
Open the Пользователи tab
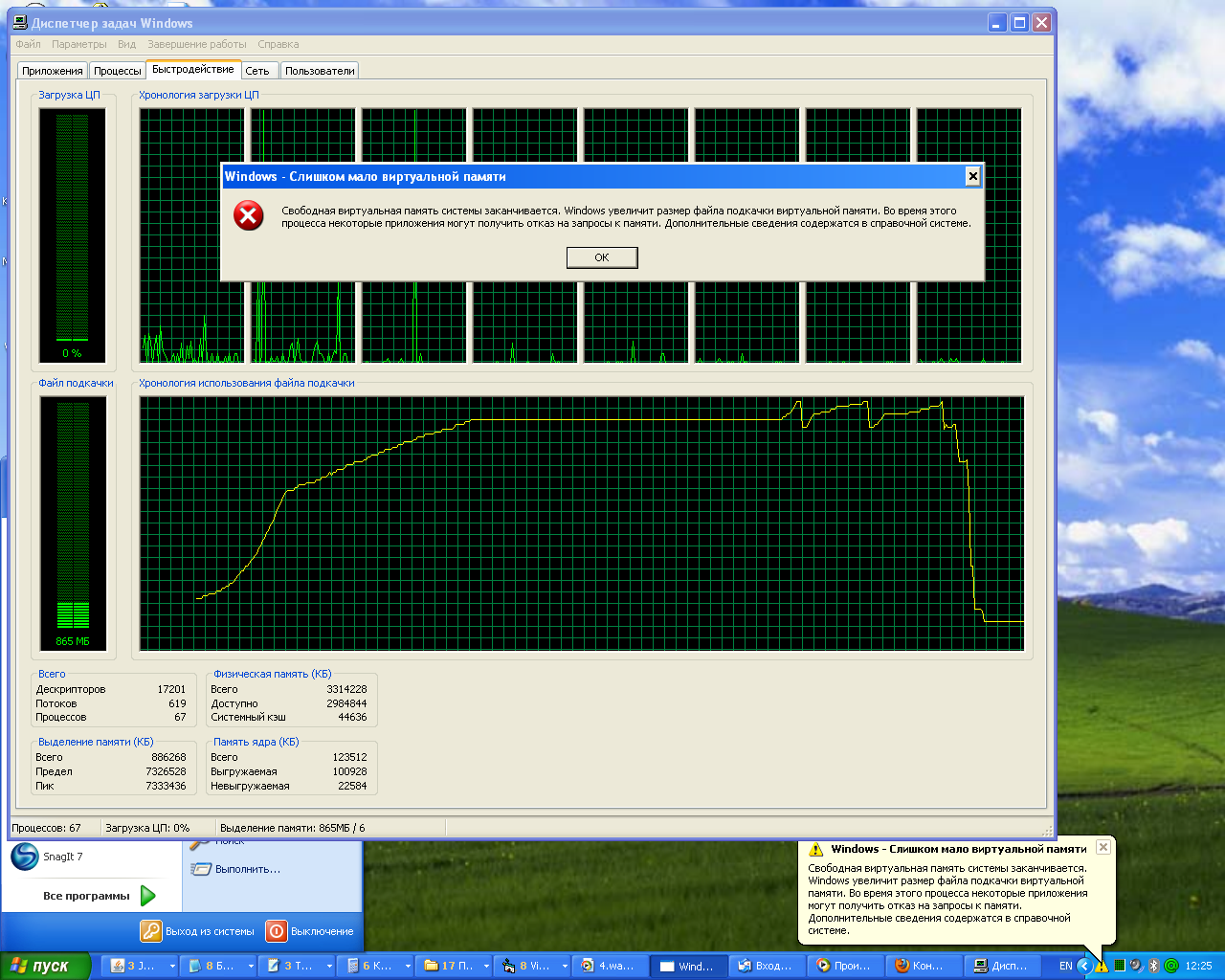tap(320, 71)
